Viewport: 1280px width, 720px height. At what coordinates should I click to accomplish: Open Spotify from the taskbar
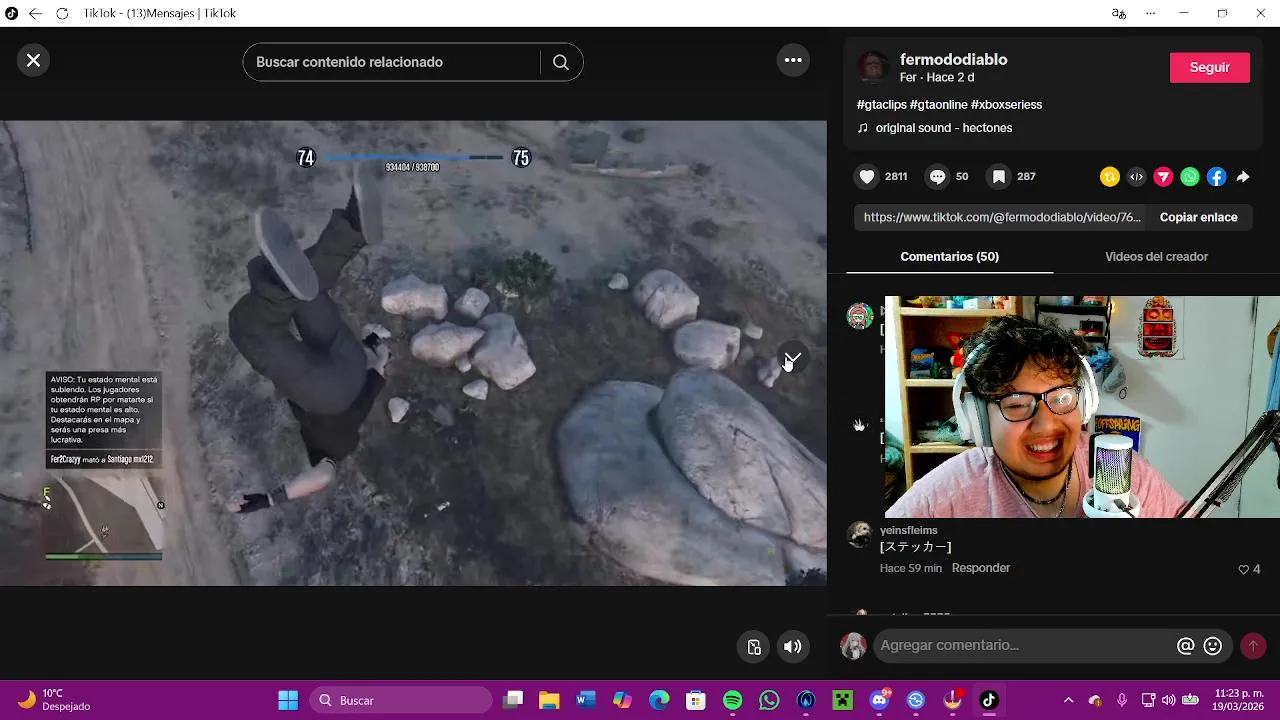pyautogui.click(x=732, y=700)
